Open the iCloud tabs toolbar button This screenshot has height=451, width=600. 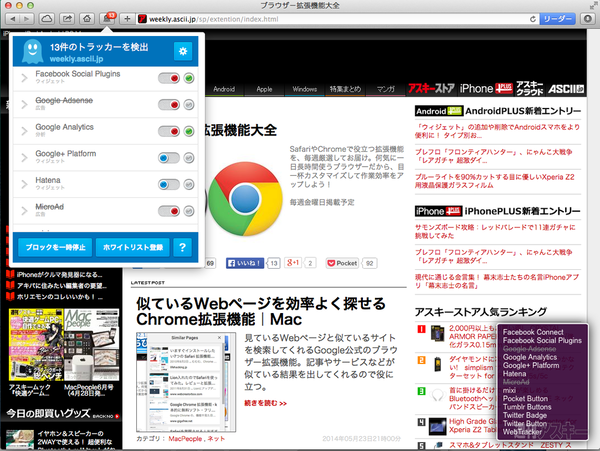47,19
